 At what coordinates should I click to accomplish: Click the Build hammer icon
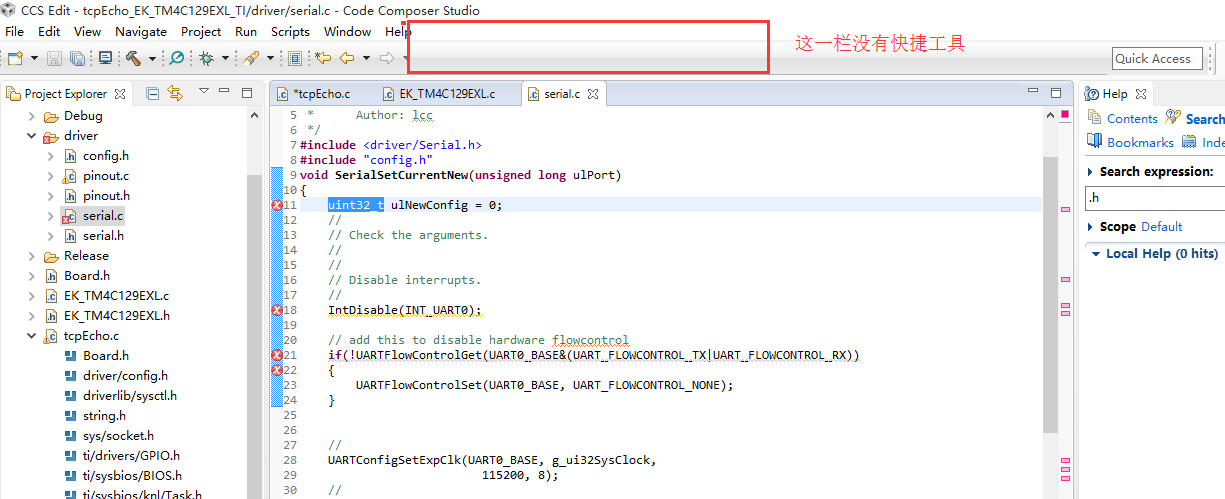[133, 58]
